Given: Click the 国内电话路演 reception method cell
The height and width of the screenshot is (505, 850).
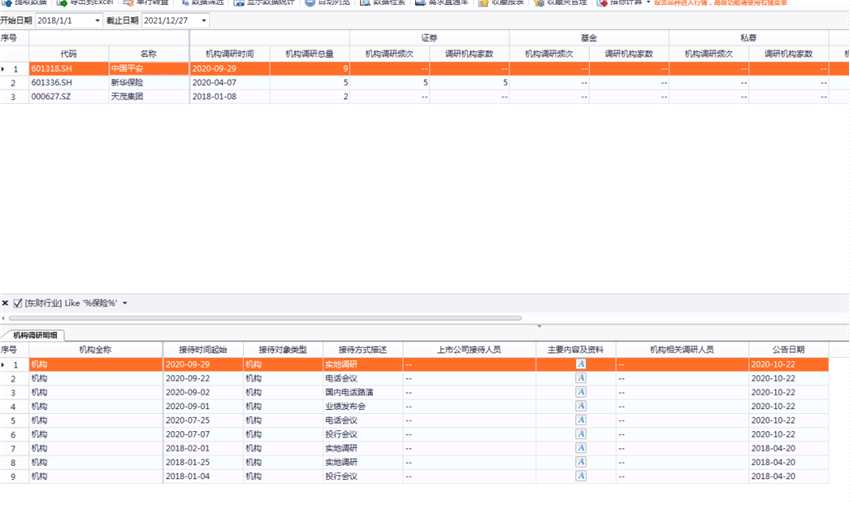Looking at the screenshot, I should coord(363,392).
